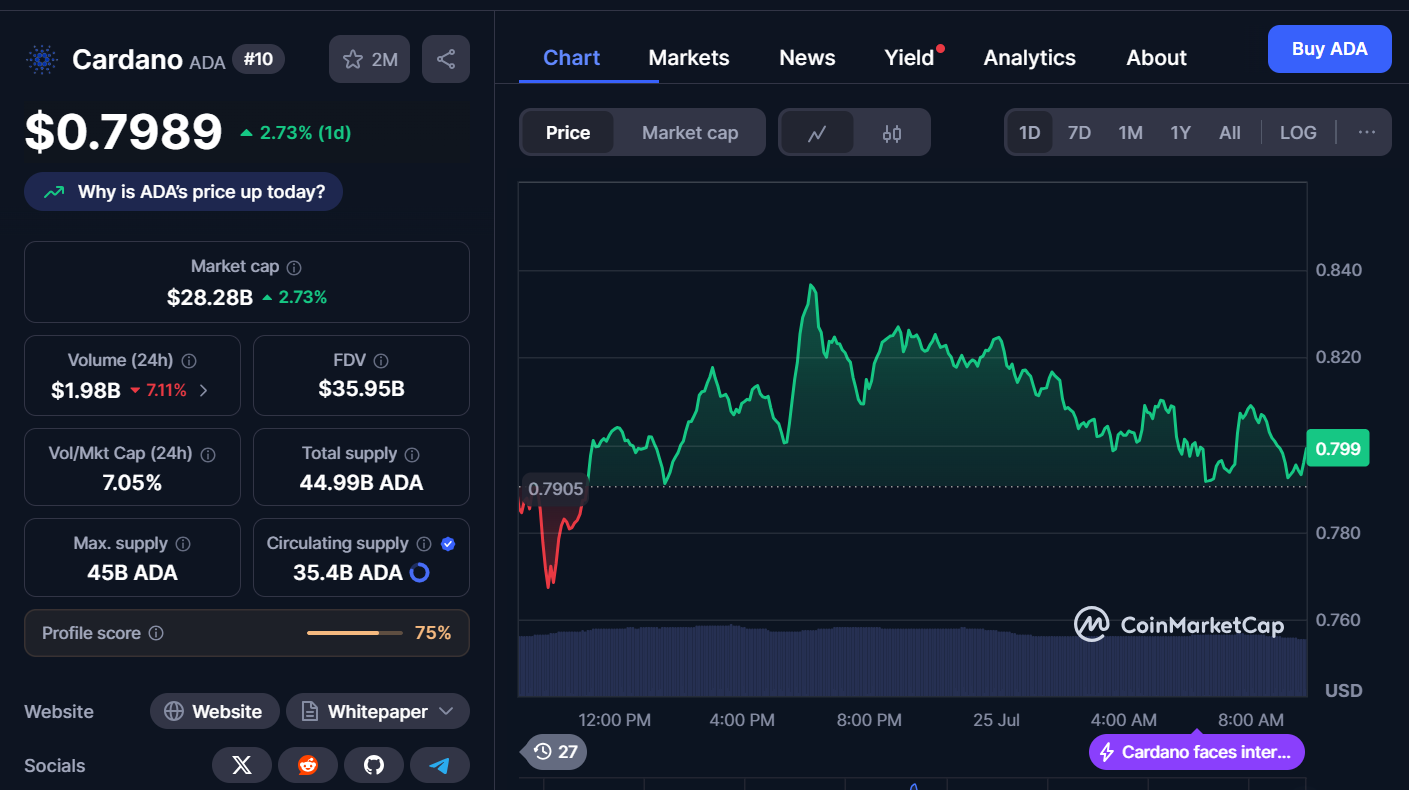Open the Cardano Website link
Screen dimensions: 1409x790
[214, 711]
